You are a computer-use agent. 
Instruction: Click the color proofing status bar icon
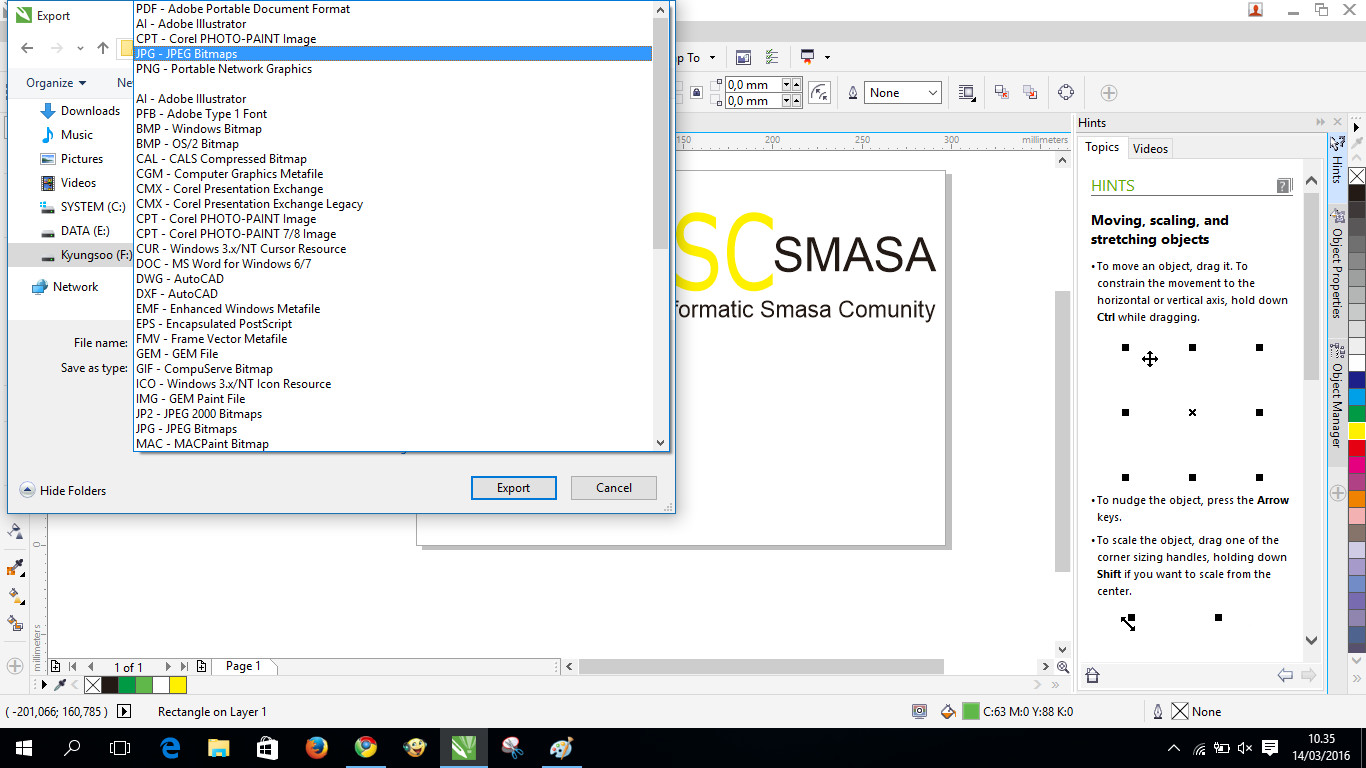pos(919,712)
